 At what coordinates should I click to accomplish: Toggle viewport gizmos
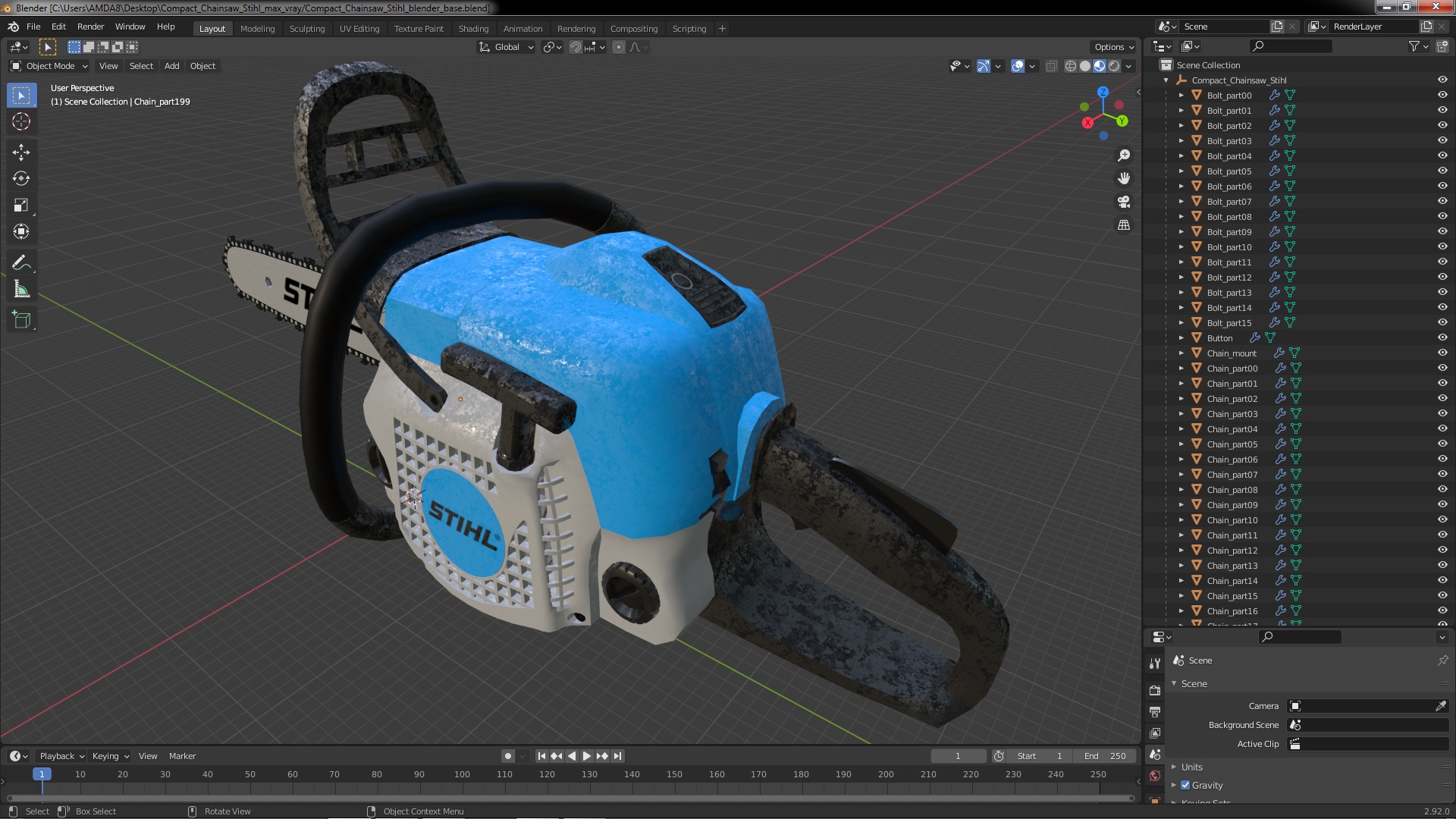tap(984, 66)
